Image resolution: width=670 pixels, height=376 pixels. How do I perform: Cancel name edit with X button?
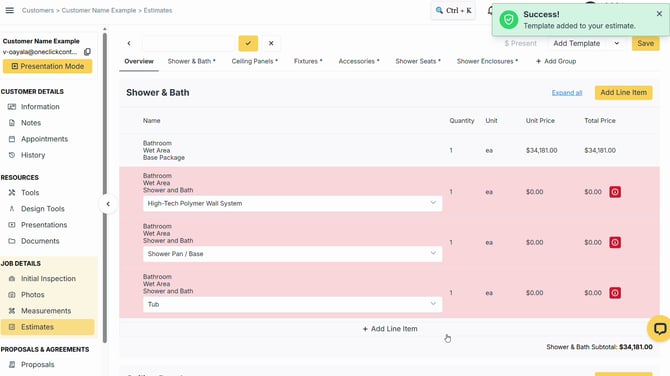[x=271, y=43]
